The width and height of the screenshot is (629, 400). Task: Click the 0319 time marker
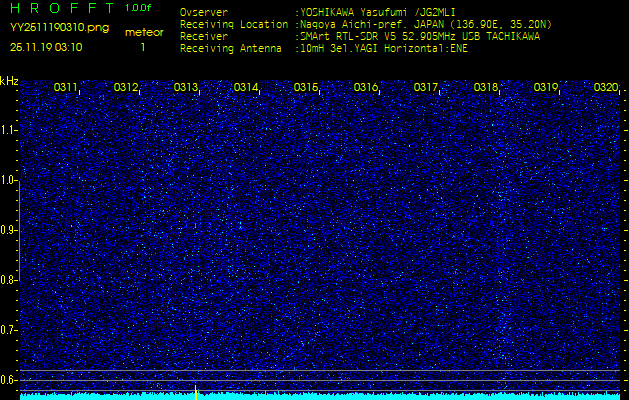point(546,88)
